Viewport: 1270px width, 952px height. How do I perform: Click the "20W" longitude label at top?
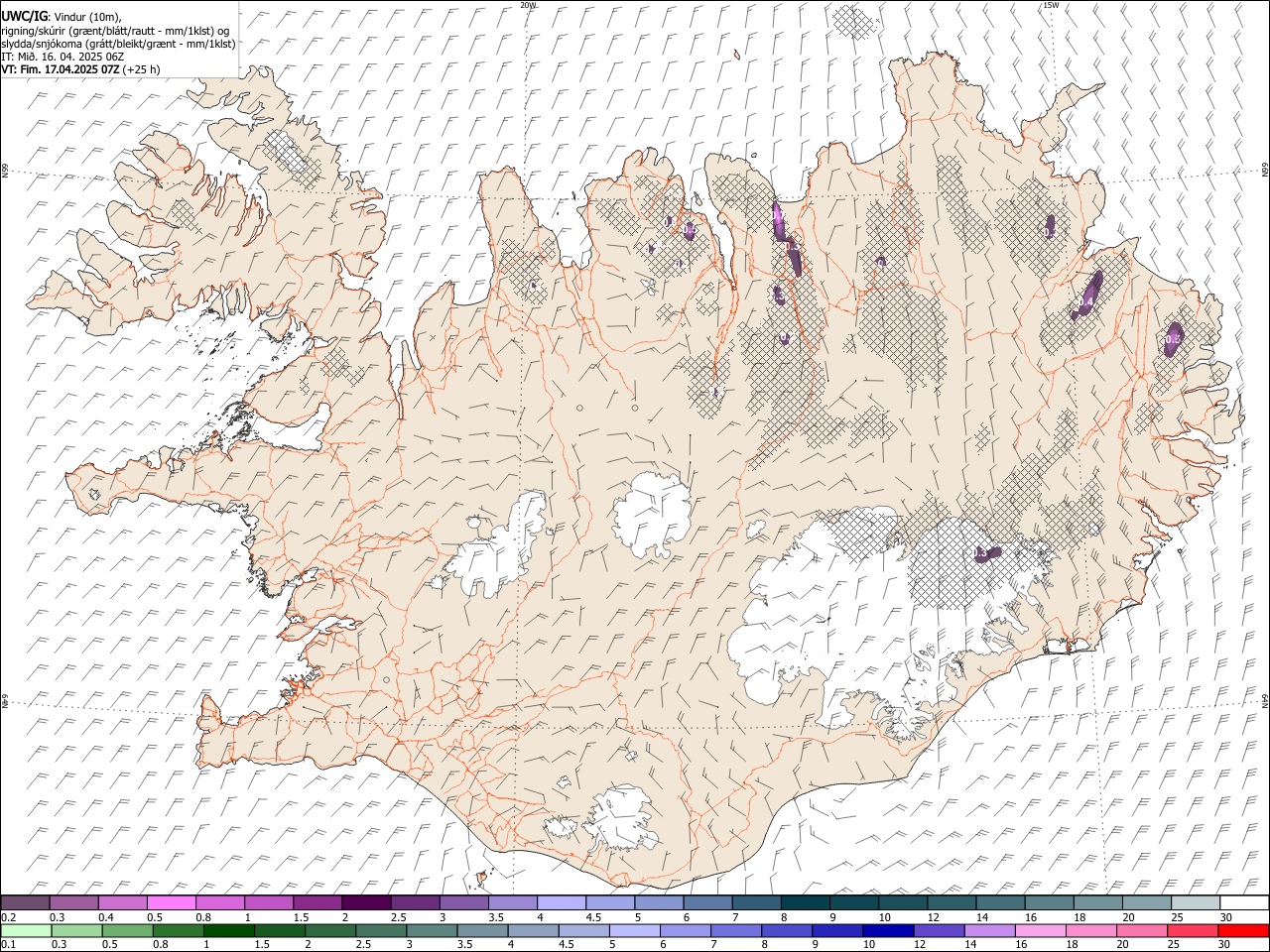click(x=528, y=5)
